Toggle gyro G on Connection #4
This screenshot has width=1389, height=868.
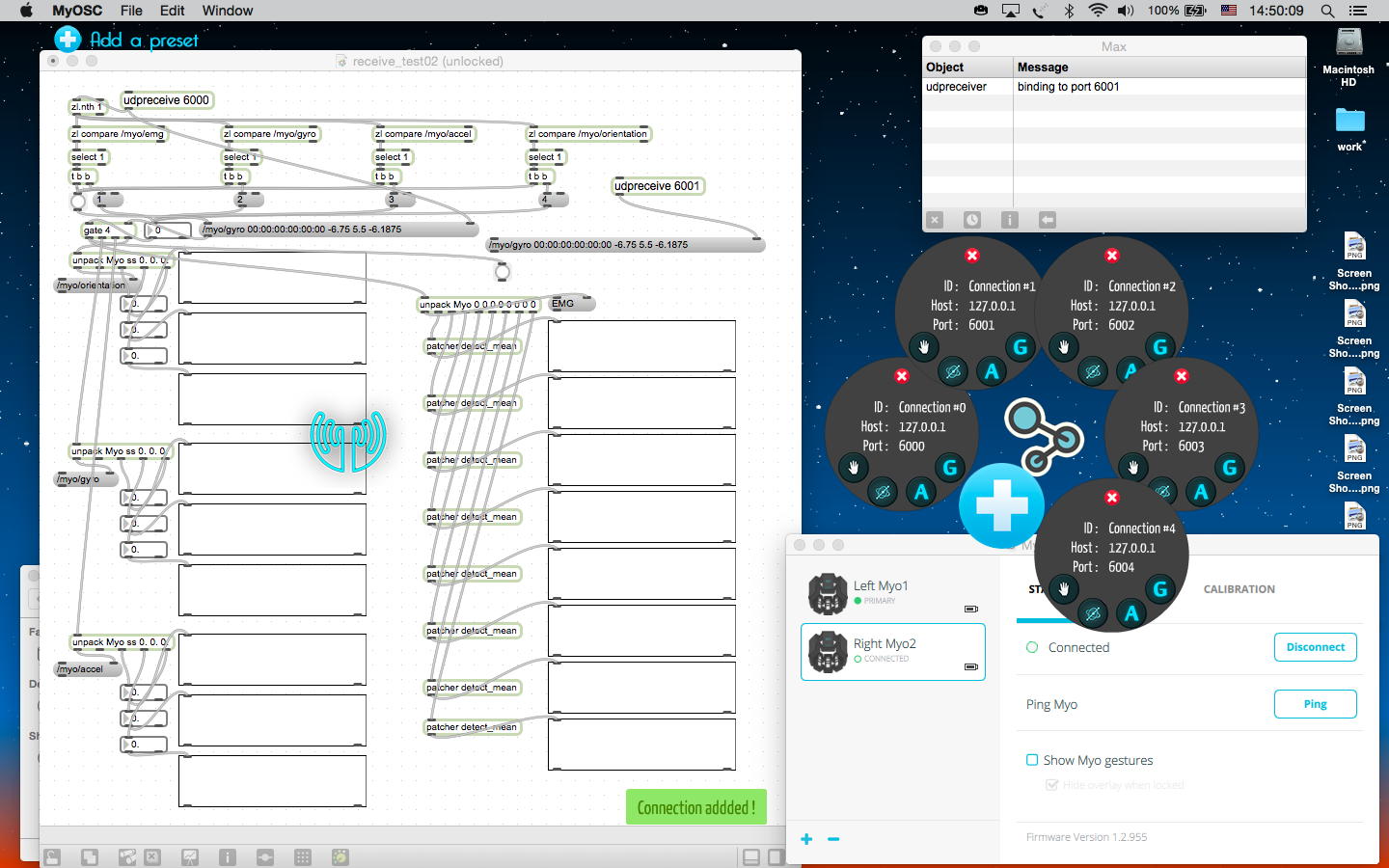click(1159, 588)
